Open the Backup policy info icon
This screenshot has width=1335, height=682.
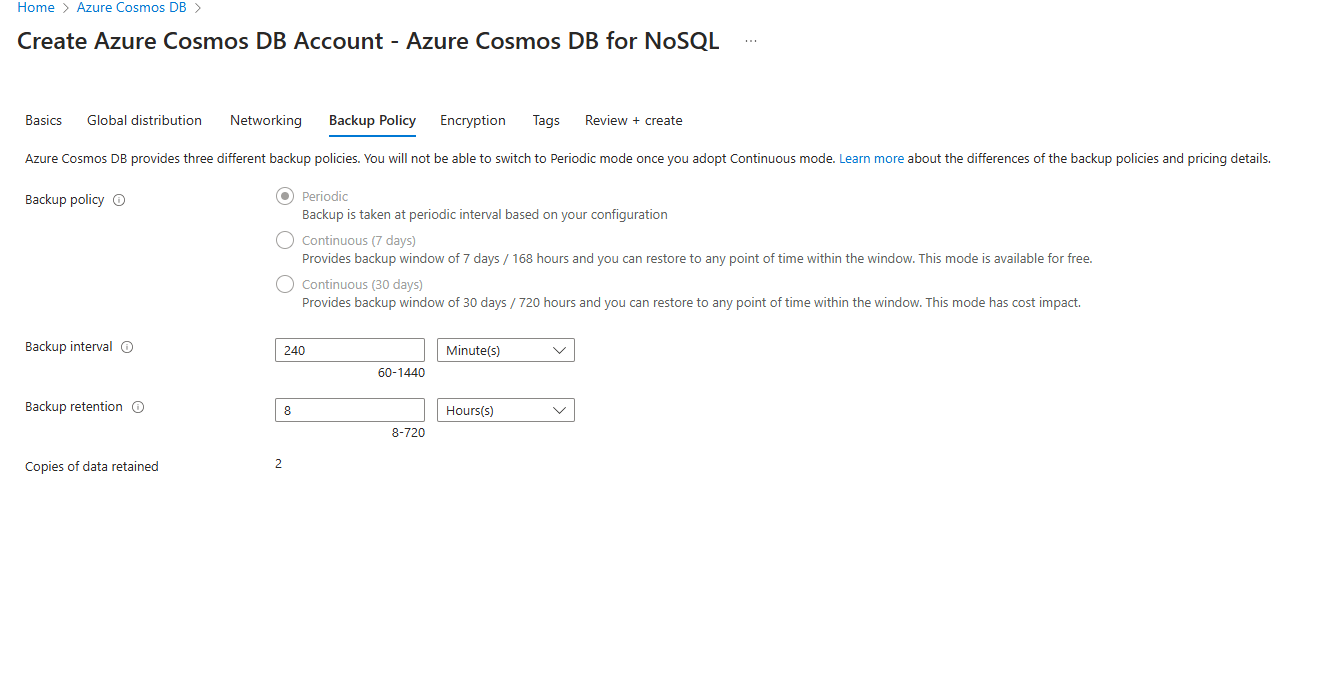[119, 200]
